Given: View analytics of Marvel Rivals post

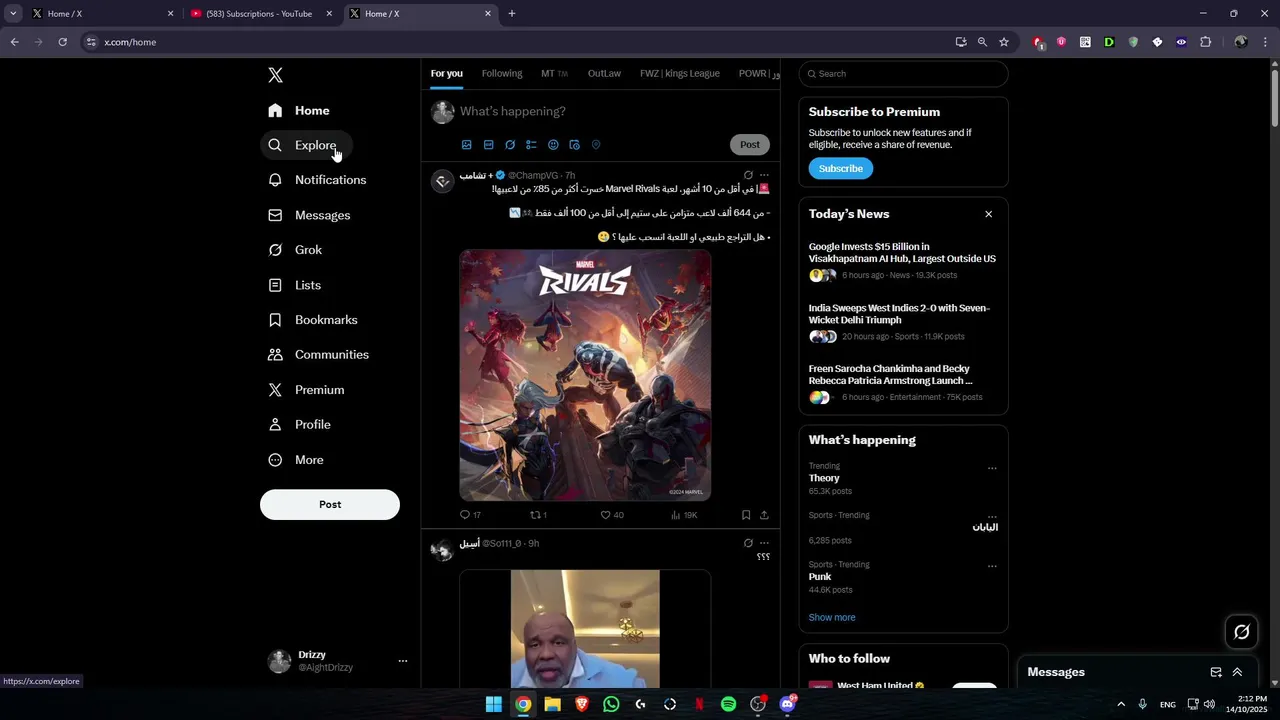Looking at the screenshot, I should [x=676, y=515].
